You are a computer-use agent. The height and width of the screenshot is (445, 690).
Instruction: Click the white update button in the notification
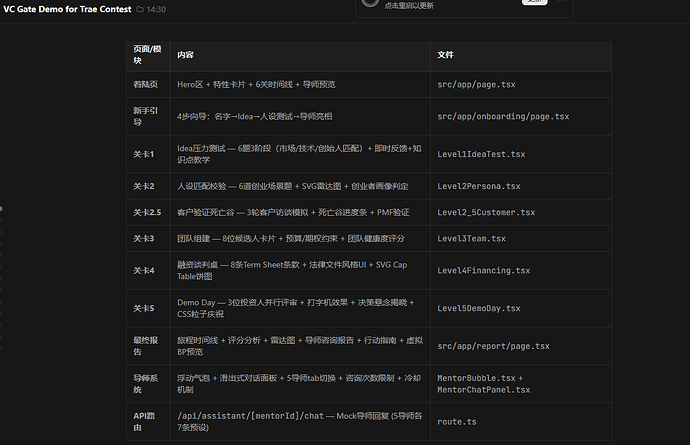pos(535,2)
